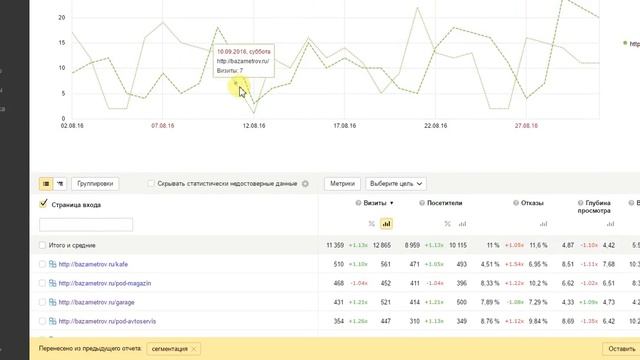Click info circle beside Визиты header
The height and width of the screenshot is (360, 640).
tap(358, 203)
